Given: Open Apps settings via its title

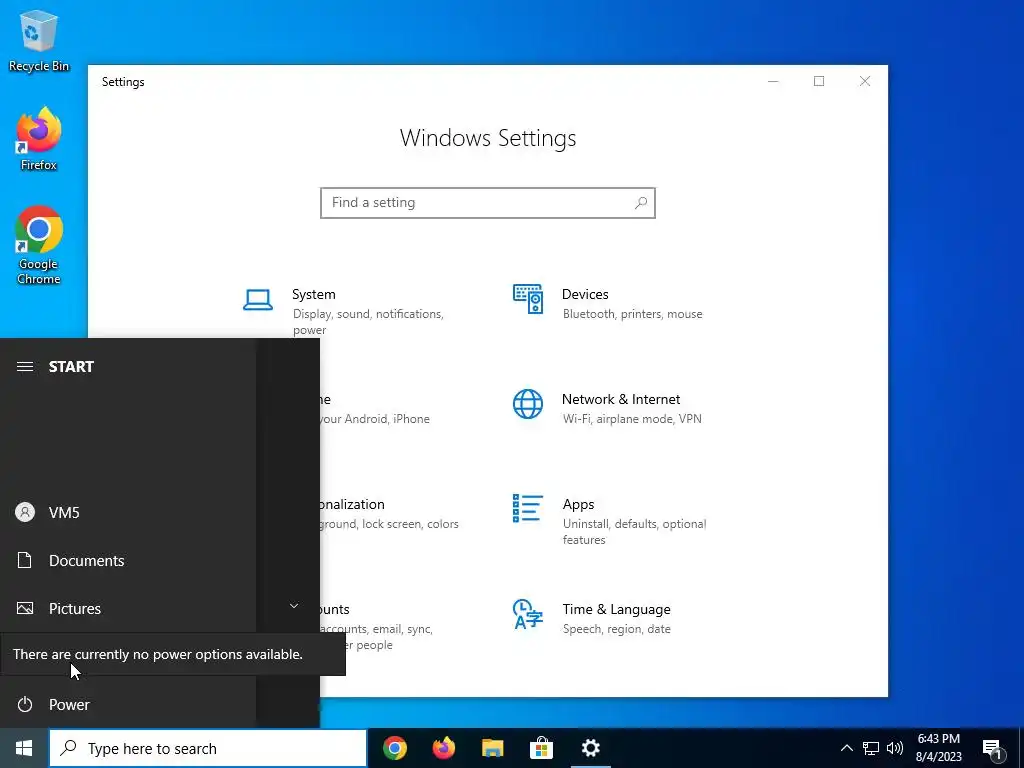Looking at the screenshot, I should (x=579, y=505).
